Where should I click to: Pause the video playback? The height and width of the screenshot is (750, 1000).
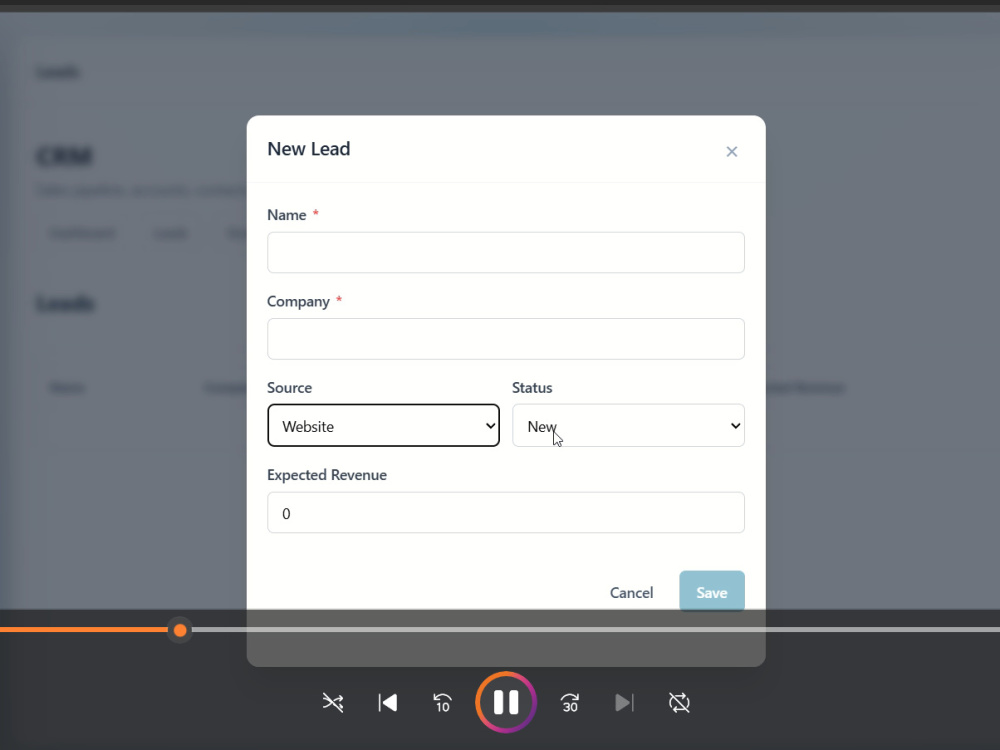[x=506, y=702]
